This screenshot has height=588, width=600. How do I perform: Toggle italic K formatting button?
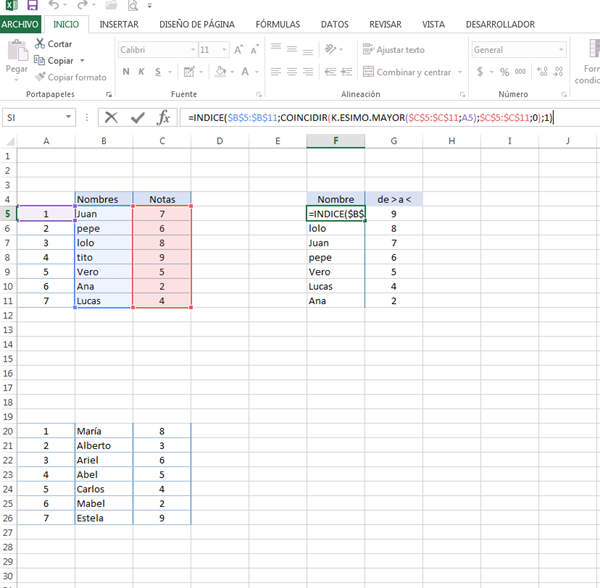pyautogui.click(x=142, y=72)
